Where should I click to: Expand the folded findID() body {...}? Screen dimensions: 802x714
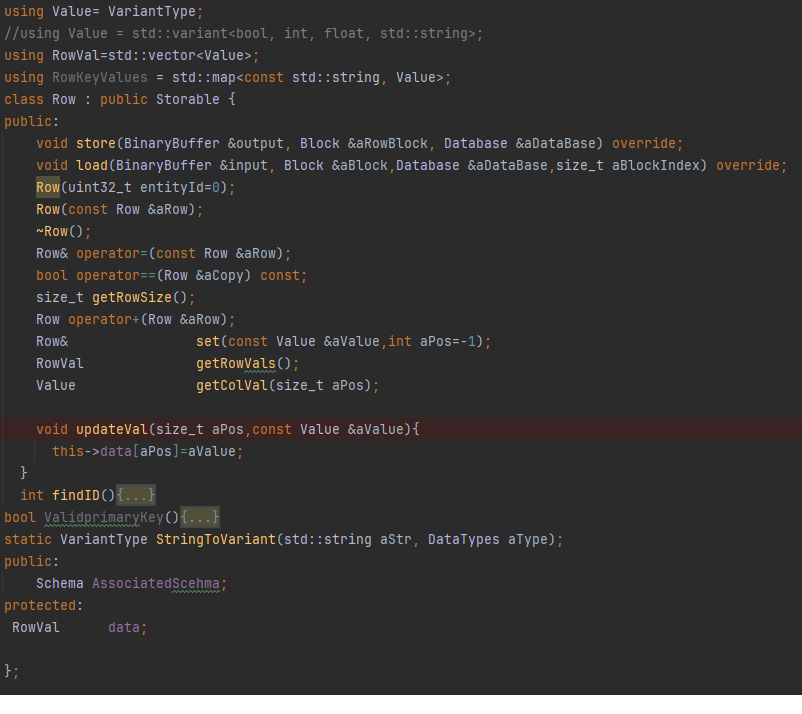136,495
